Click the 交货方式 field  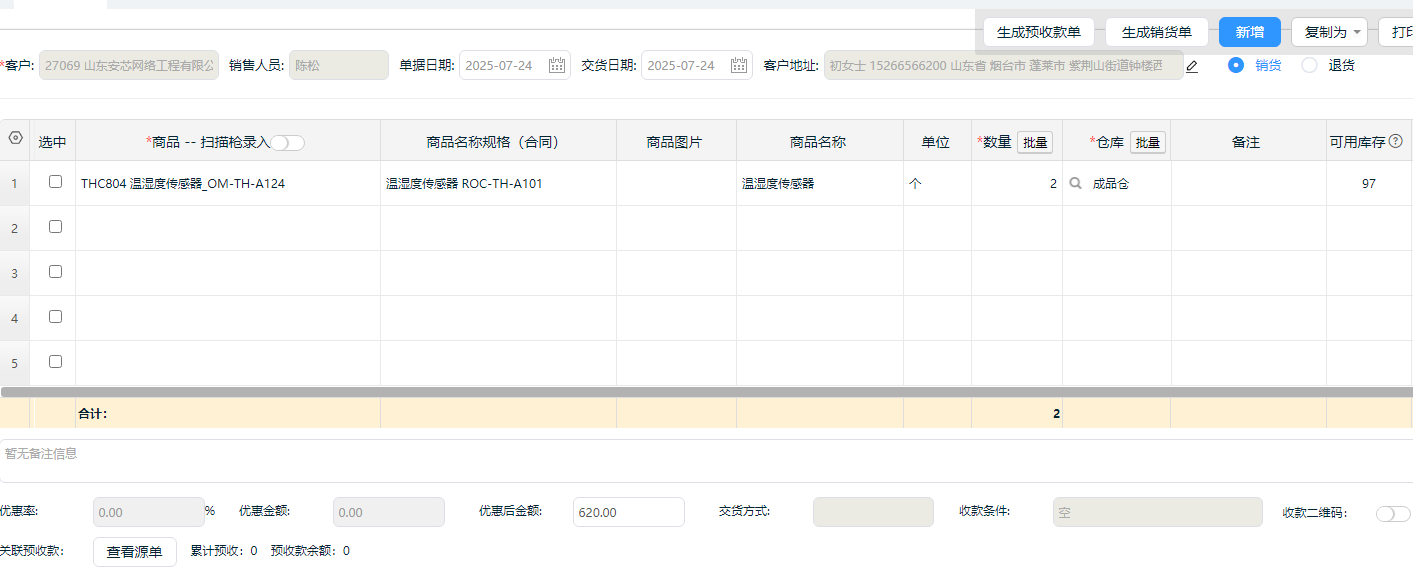873,512
